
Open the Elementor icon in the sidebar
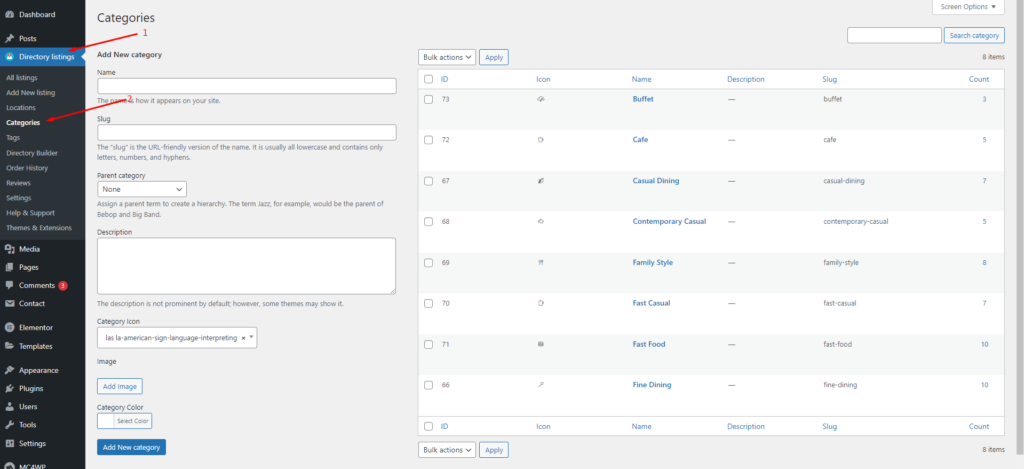tap(10, 327)
